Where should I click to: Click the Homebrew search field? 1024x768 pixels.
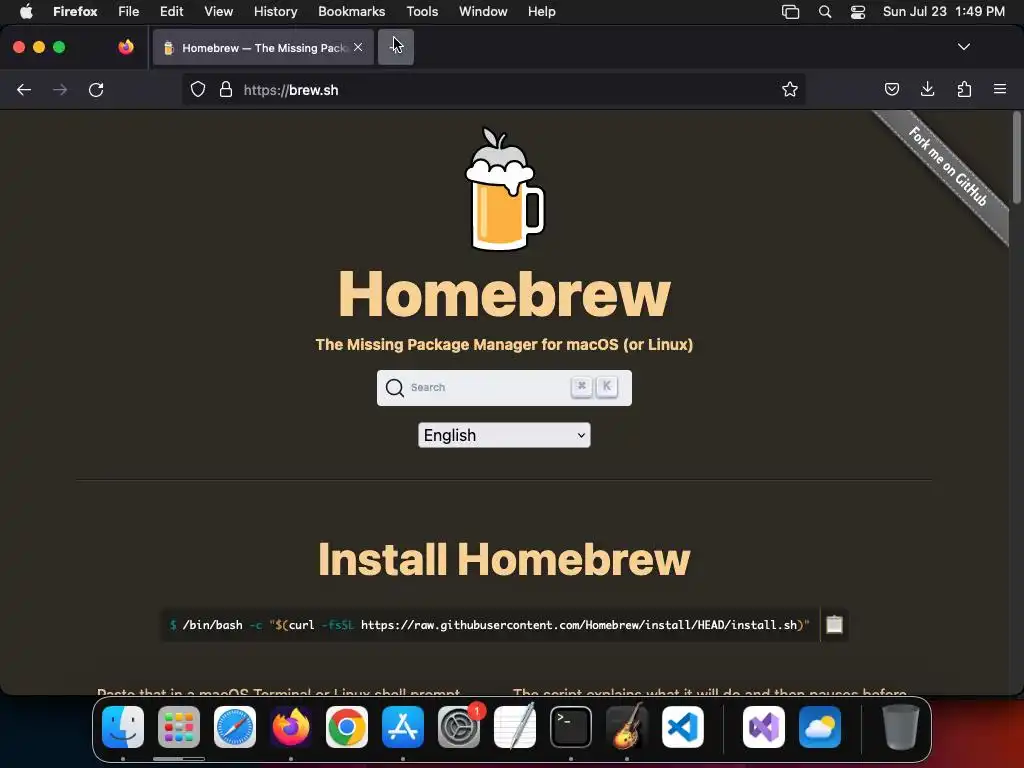tap(504, 388)
